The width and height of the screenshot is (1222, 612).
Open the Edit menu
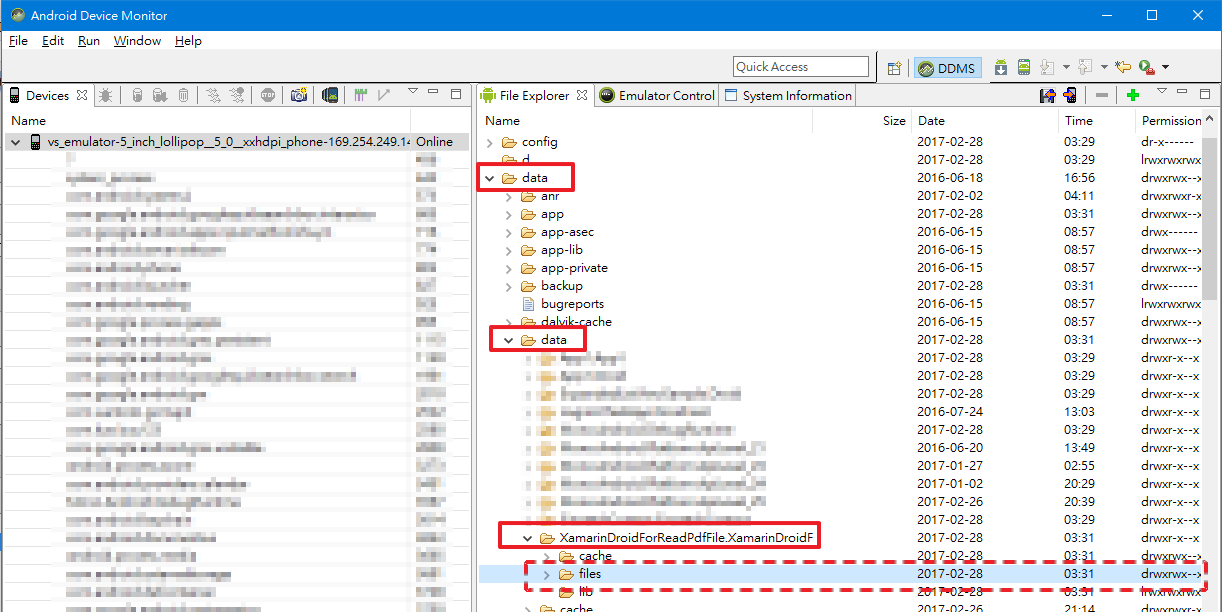tap(53, 41)
